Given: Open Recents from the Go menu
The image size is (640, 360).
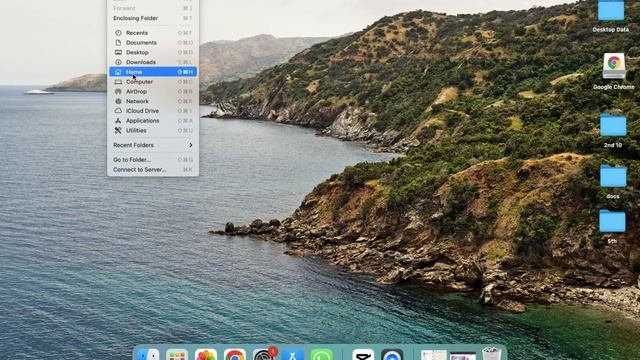Looking at the screenshot, I should [153, 33].
